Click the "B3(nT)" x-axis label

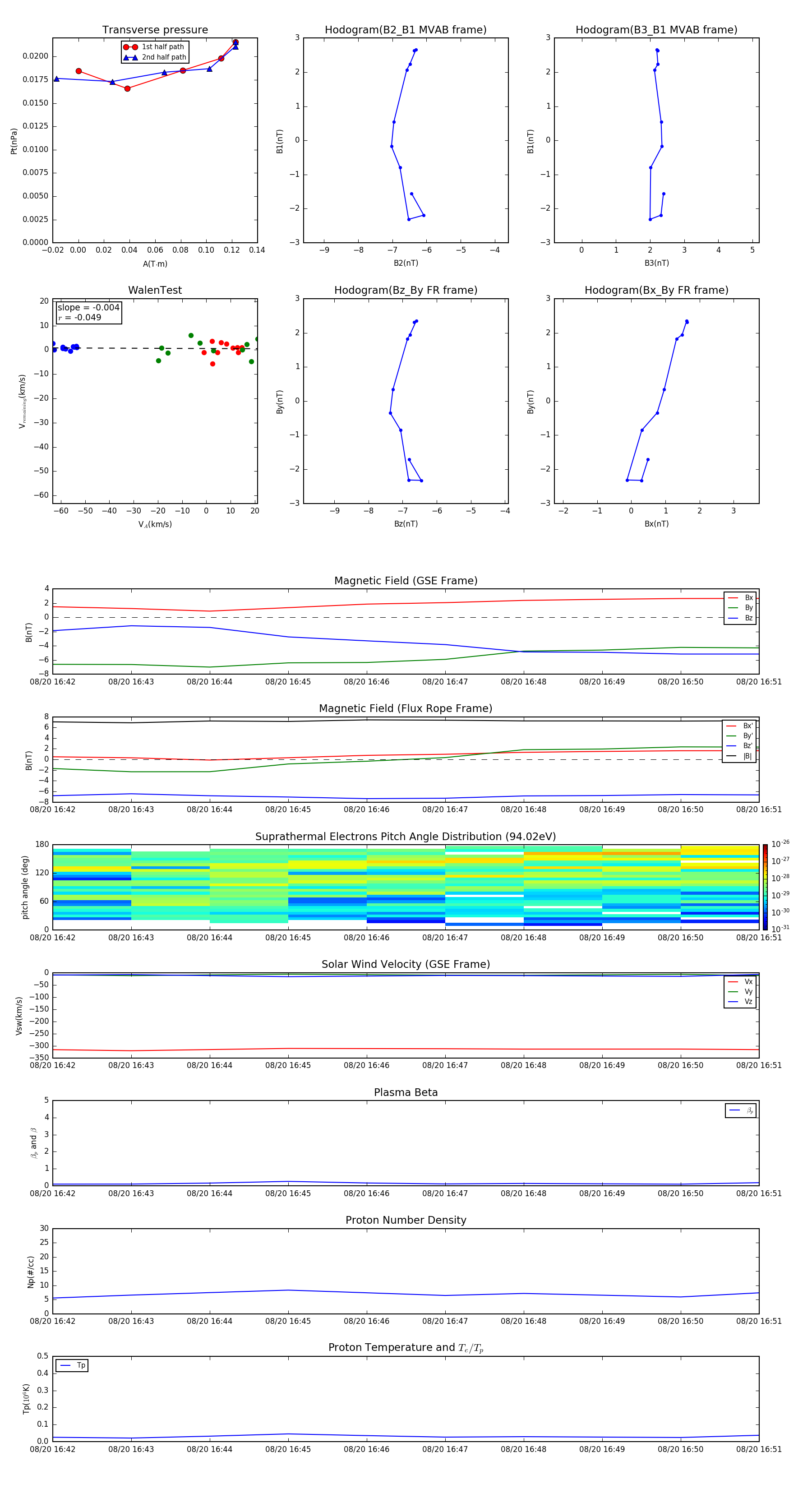[x=656, y=263]
